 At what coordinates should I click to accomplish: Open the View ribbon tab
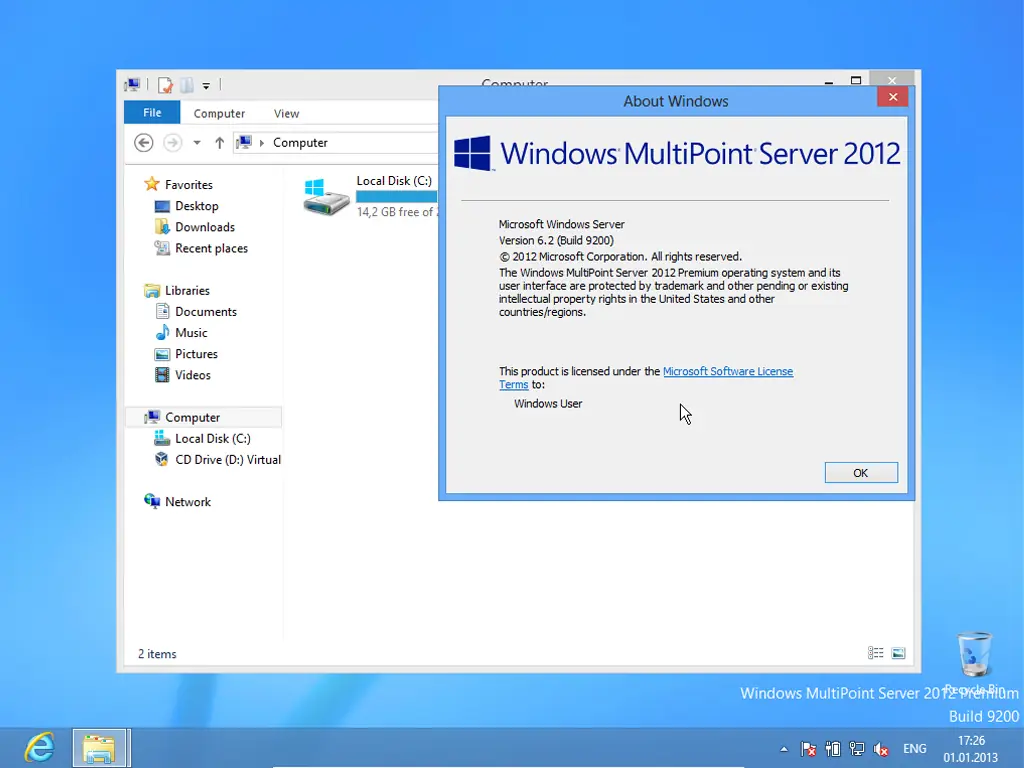pyautogui.click(x=286, y=113)
